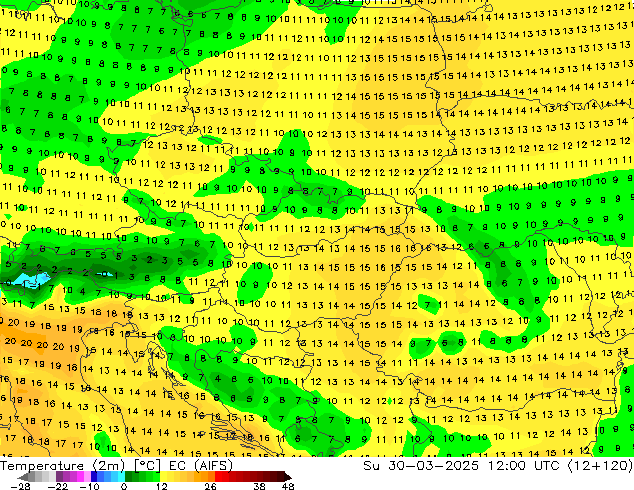Click the 'EC (AIFS)' model label
This screenshot has height=490, width=634.
(x=201, y=466)
